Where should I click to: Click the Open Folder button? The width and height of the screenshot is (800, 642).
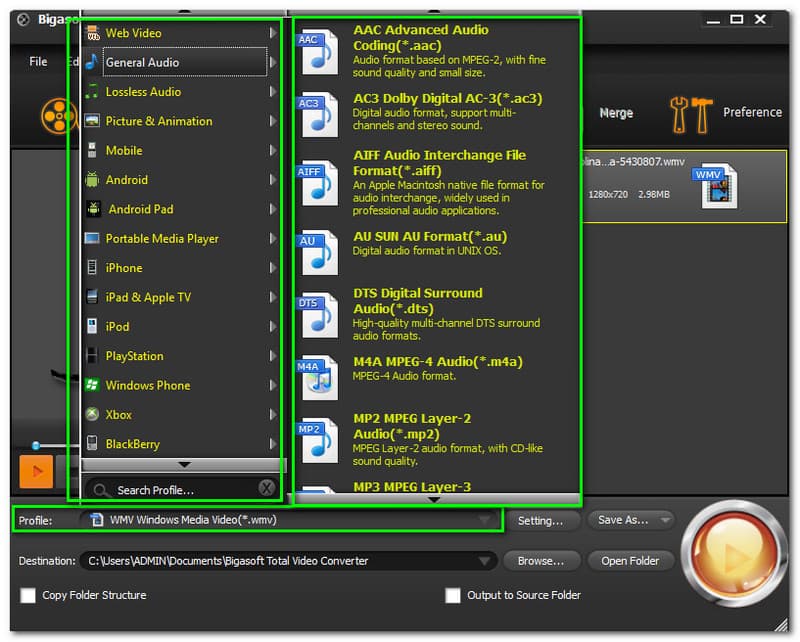630,561
